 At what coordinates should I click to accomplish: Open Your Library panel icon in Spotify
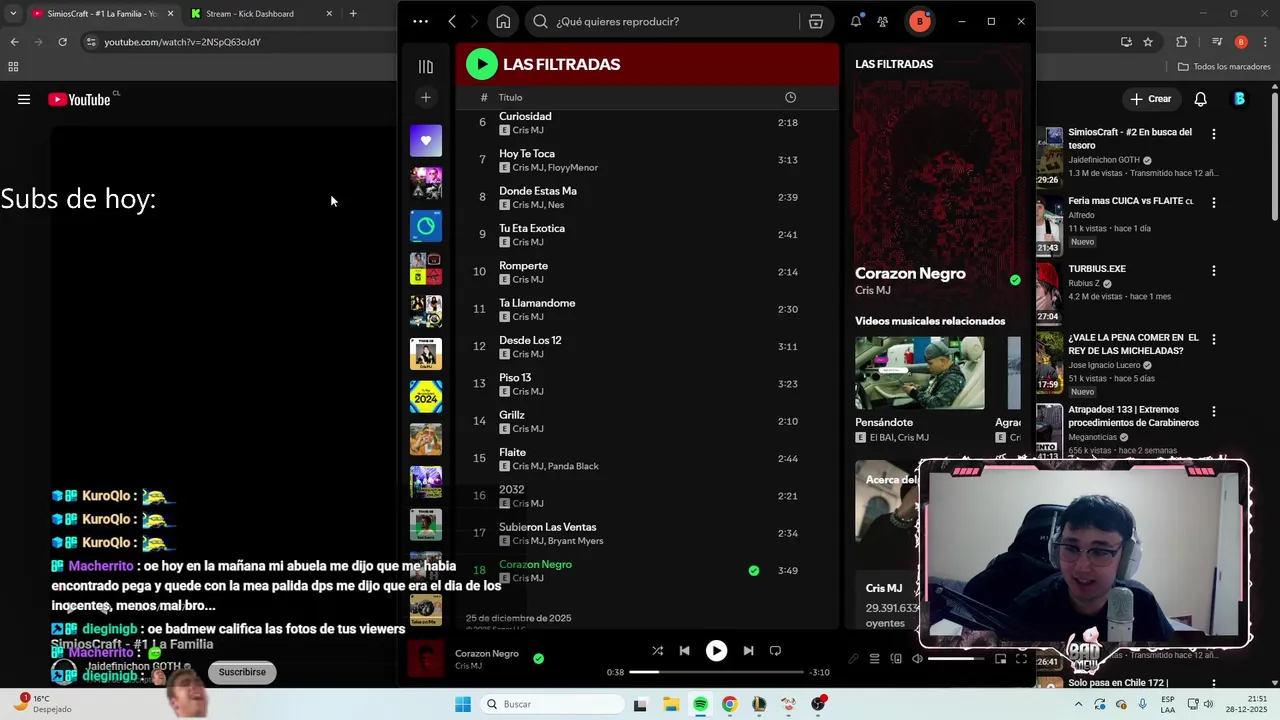426,67
